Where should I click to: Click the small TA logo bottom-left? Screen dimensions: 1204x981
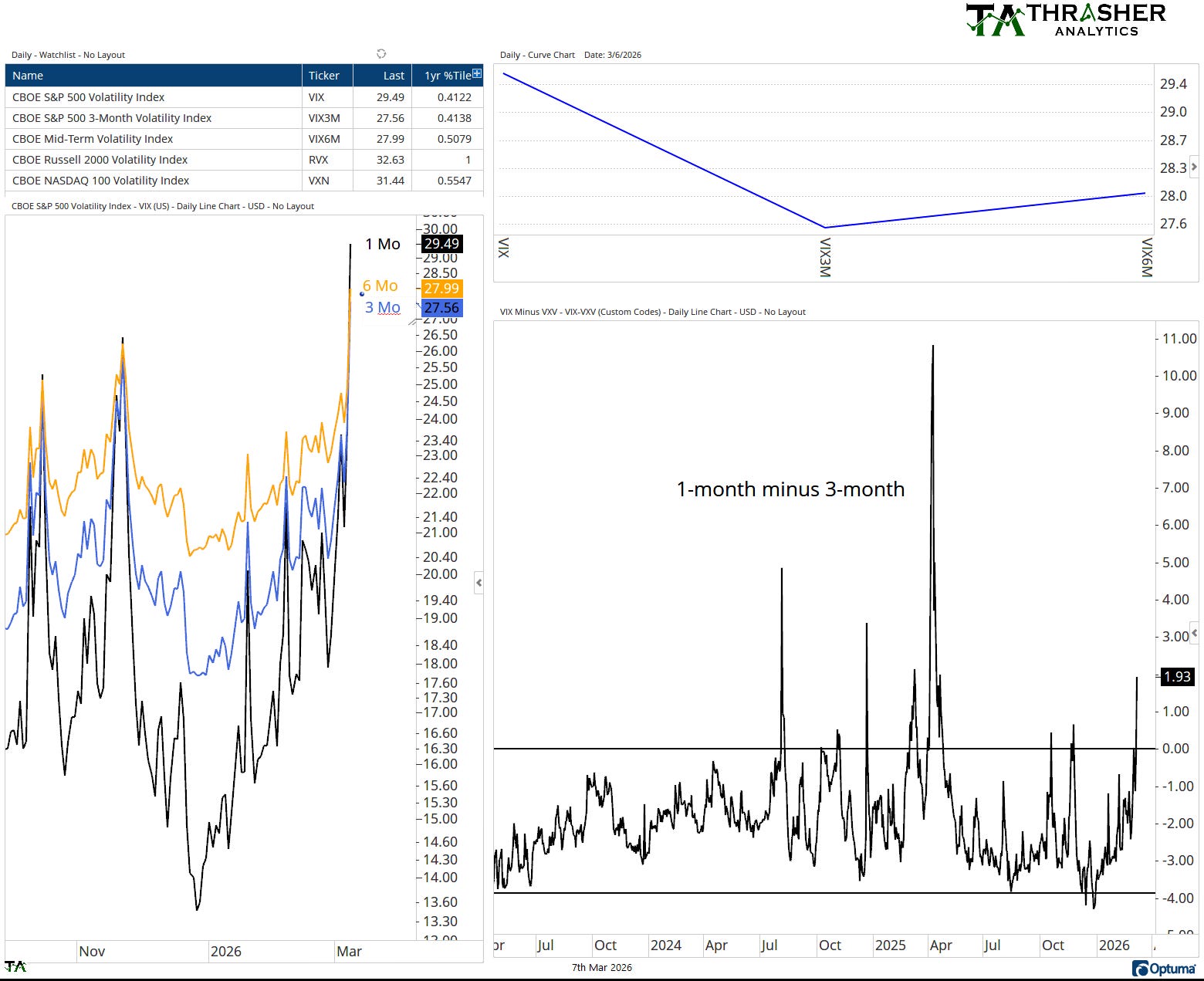(15, 966)
